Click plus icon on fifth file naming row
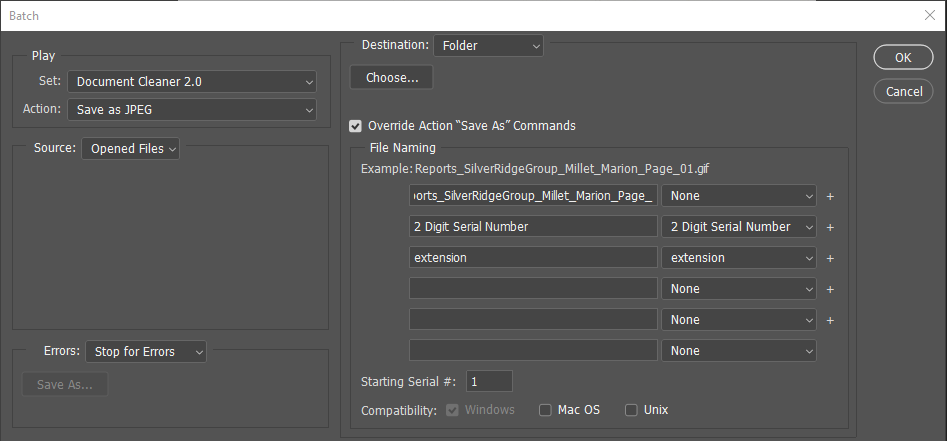The image size is (947, 441). 830,320
